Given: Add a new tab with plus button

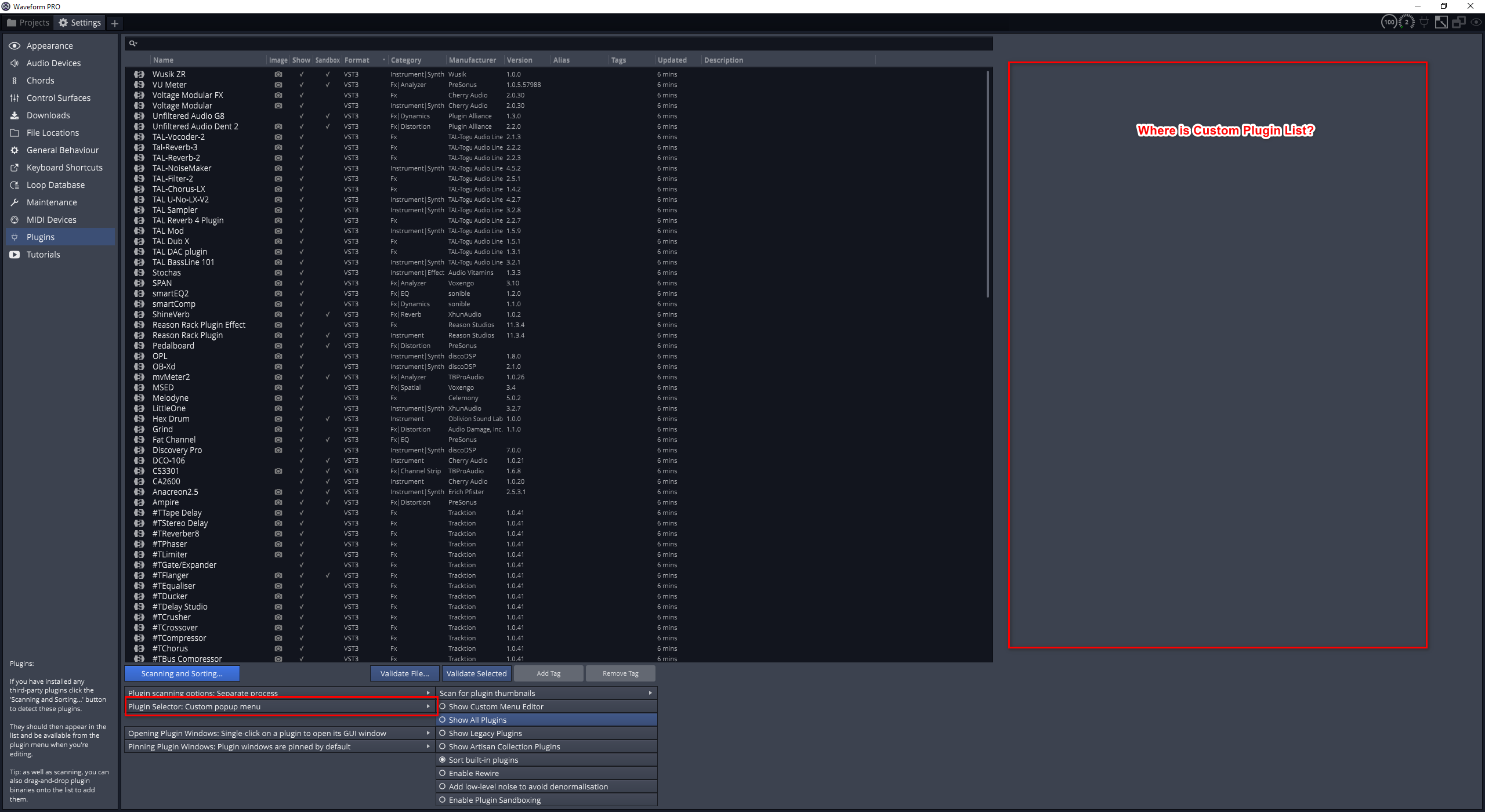Looking at the screenshot, I should 115,23.
